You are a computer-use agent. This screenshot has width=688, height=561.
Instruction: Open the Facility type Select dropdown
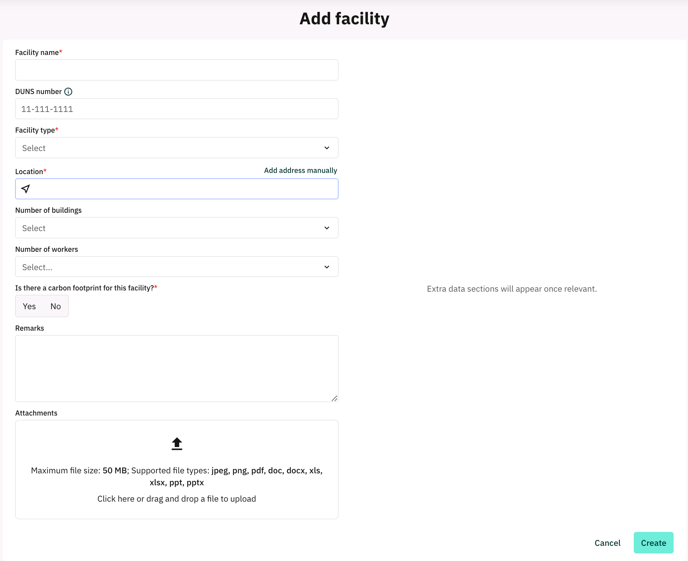pyautogui.click(x=177, y=148)
